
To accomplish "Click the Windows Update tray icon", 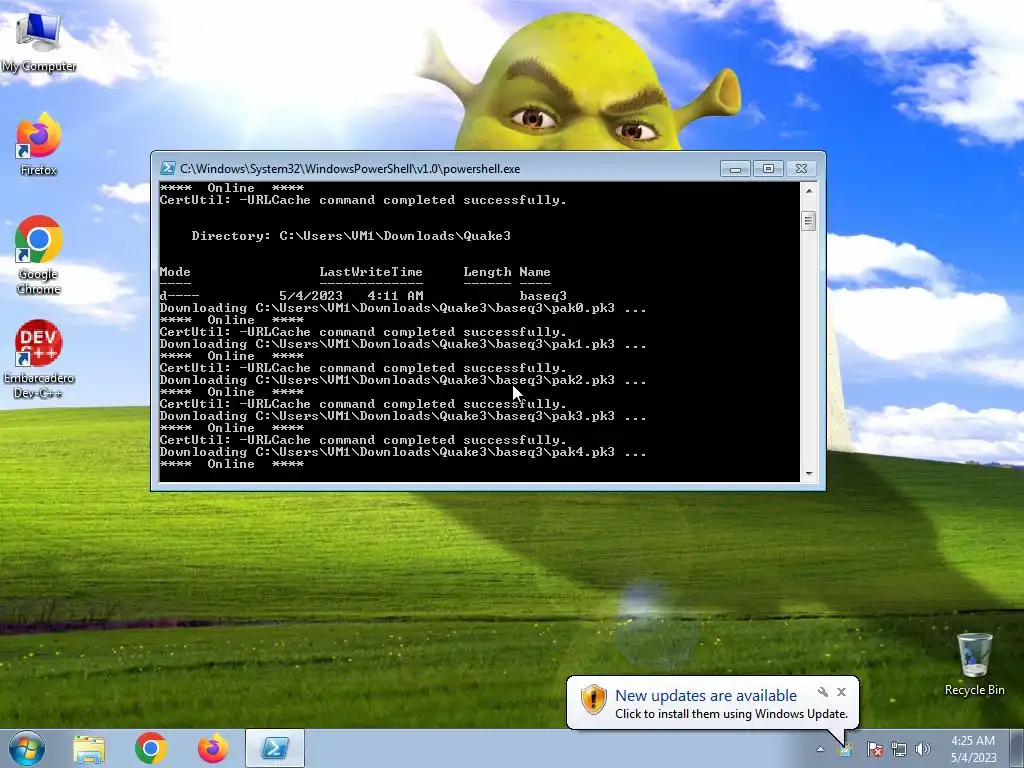I will [845, 749].
